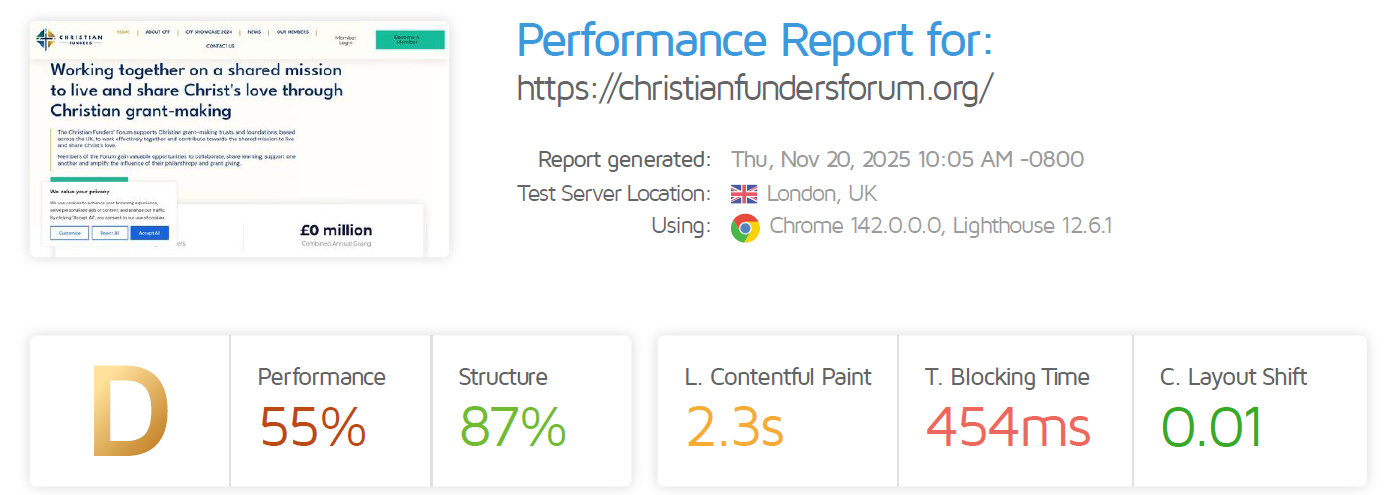1397x495 pixels.
Task: Click the Structure 87% score
Action: (512, 427)
